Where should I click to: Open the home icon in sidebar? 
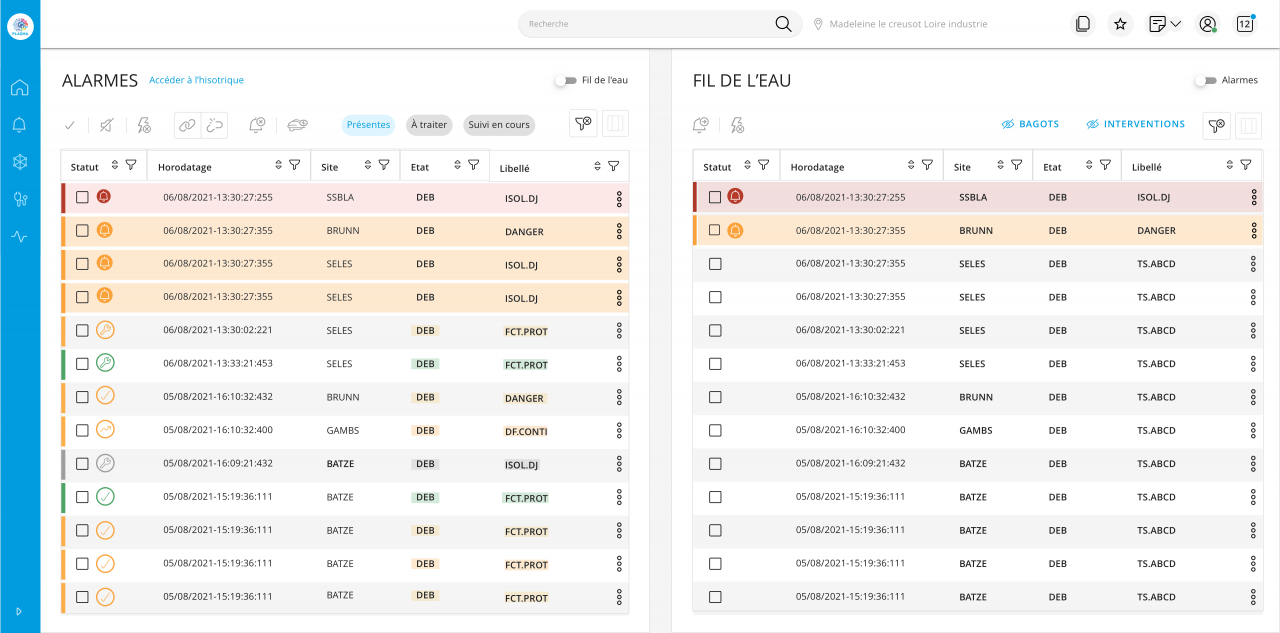pos(19,88)
